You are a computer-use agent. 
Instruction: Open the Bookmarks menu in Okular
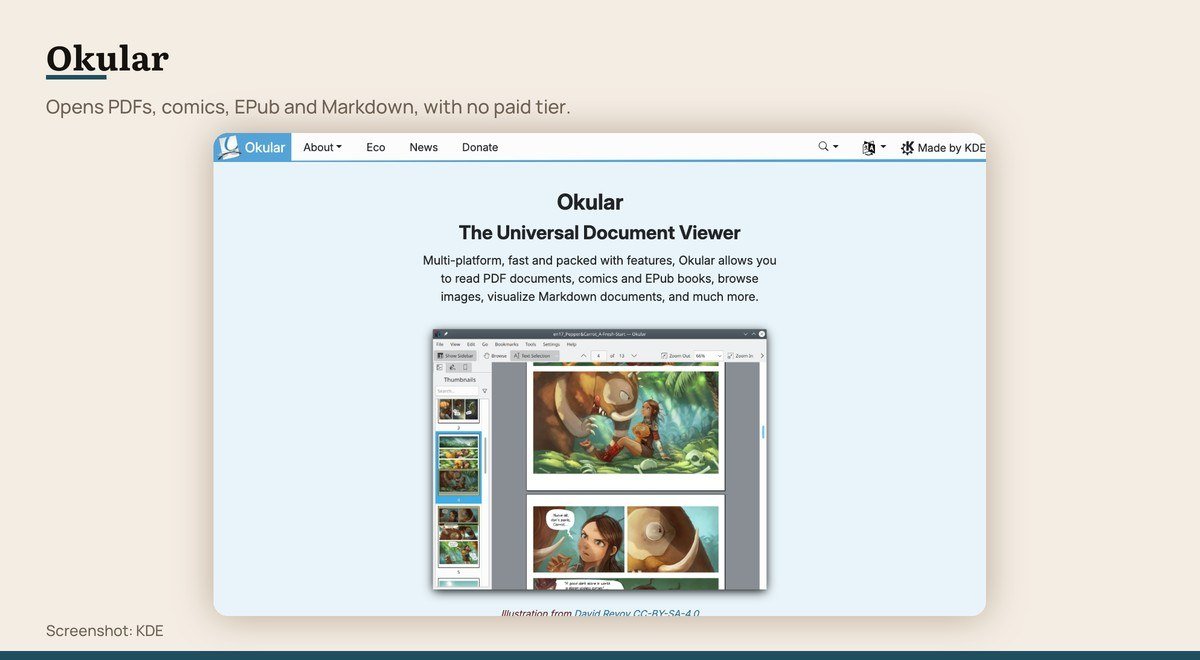click(506, 344)
